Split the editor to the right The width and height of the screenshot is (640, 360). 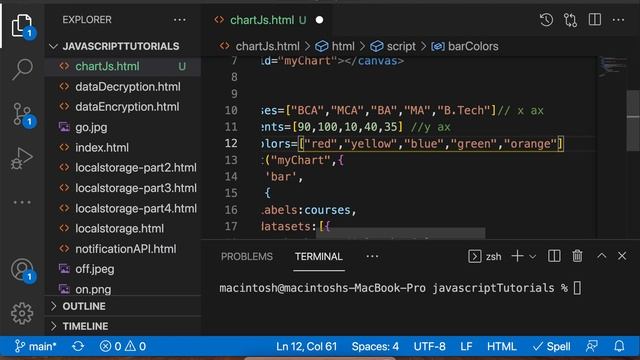point(595,19)
